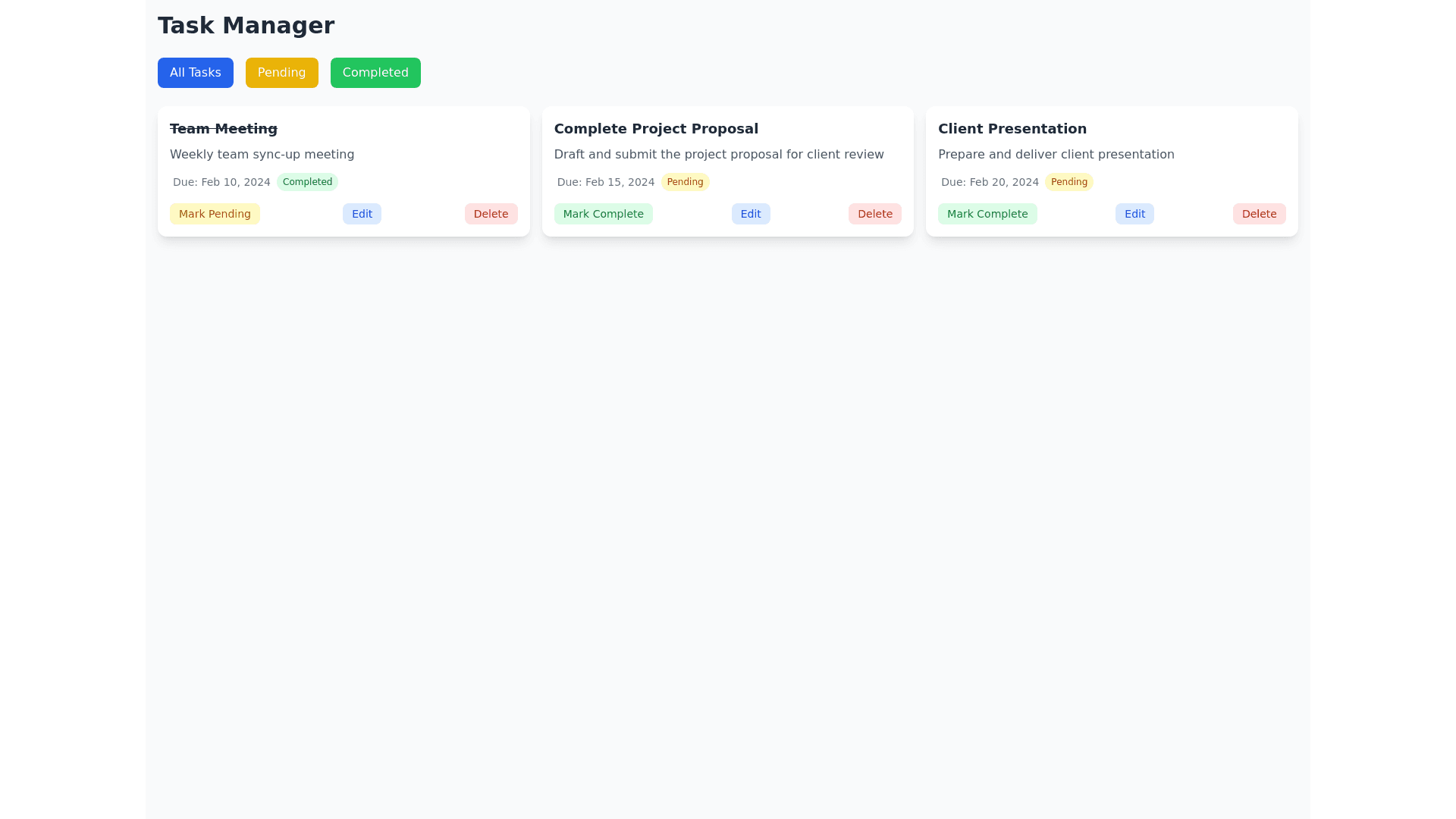Screen dimensions: 1456x819
Task: Delete the Team Meeting task
Action: coord(491,214)
